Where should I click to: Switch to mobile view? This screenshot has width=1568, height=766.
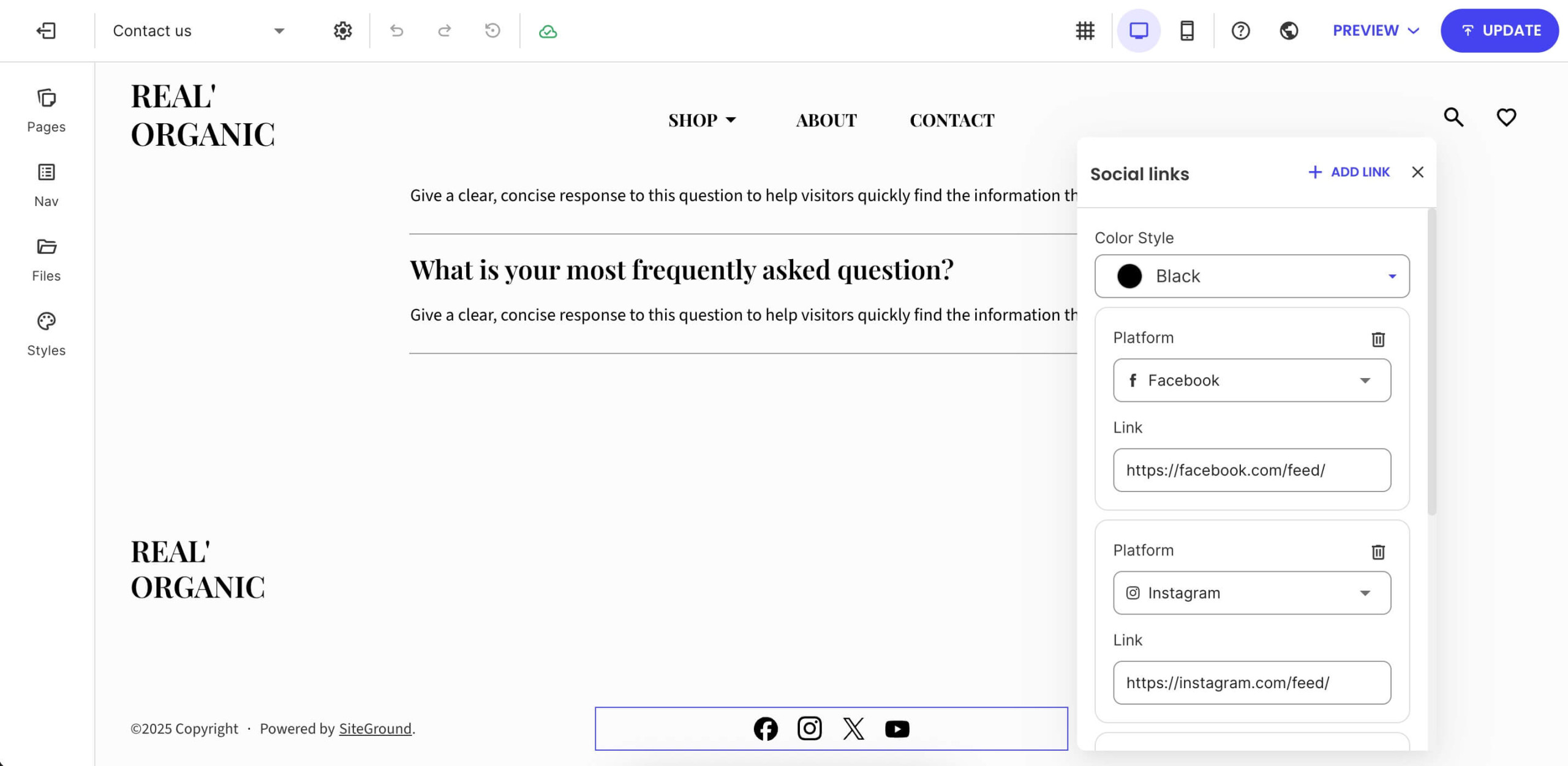coord(1187,31)
